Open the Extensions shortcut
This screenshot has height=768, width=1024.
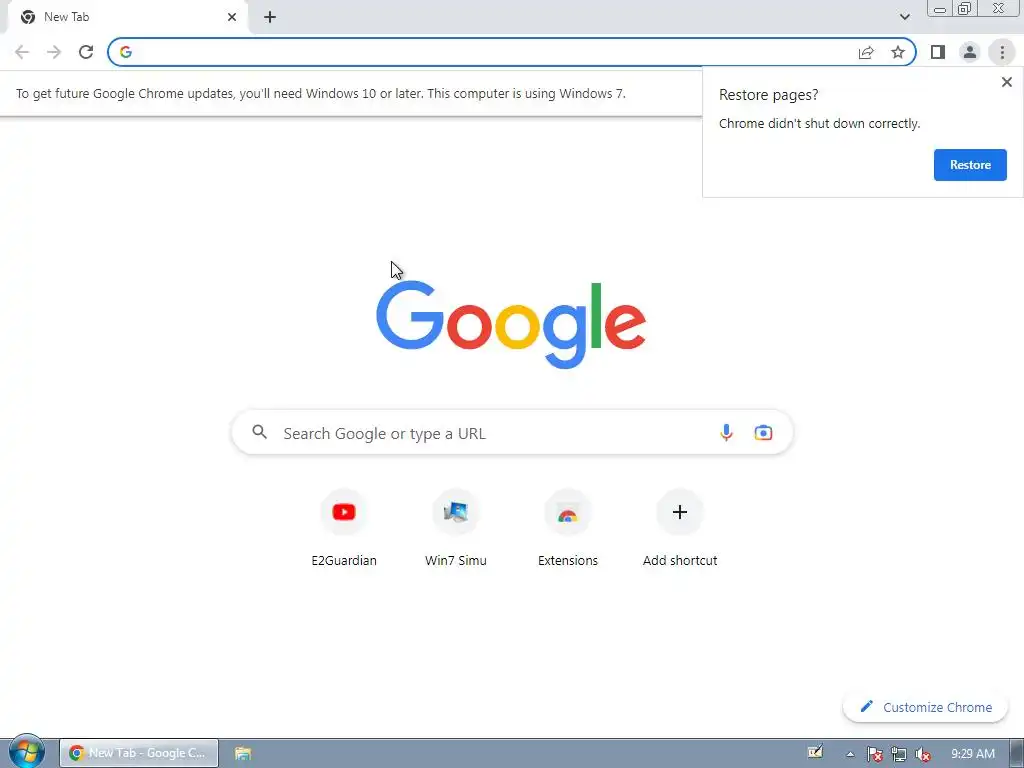tap(568, 529)
